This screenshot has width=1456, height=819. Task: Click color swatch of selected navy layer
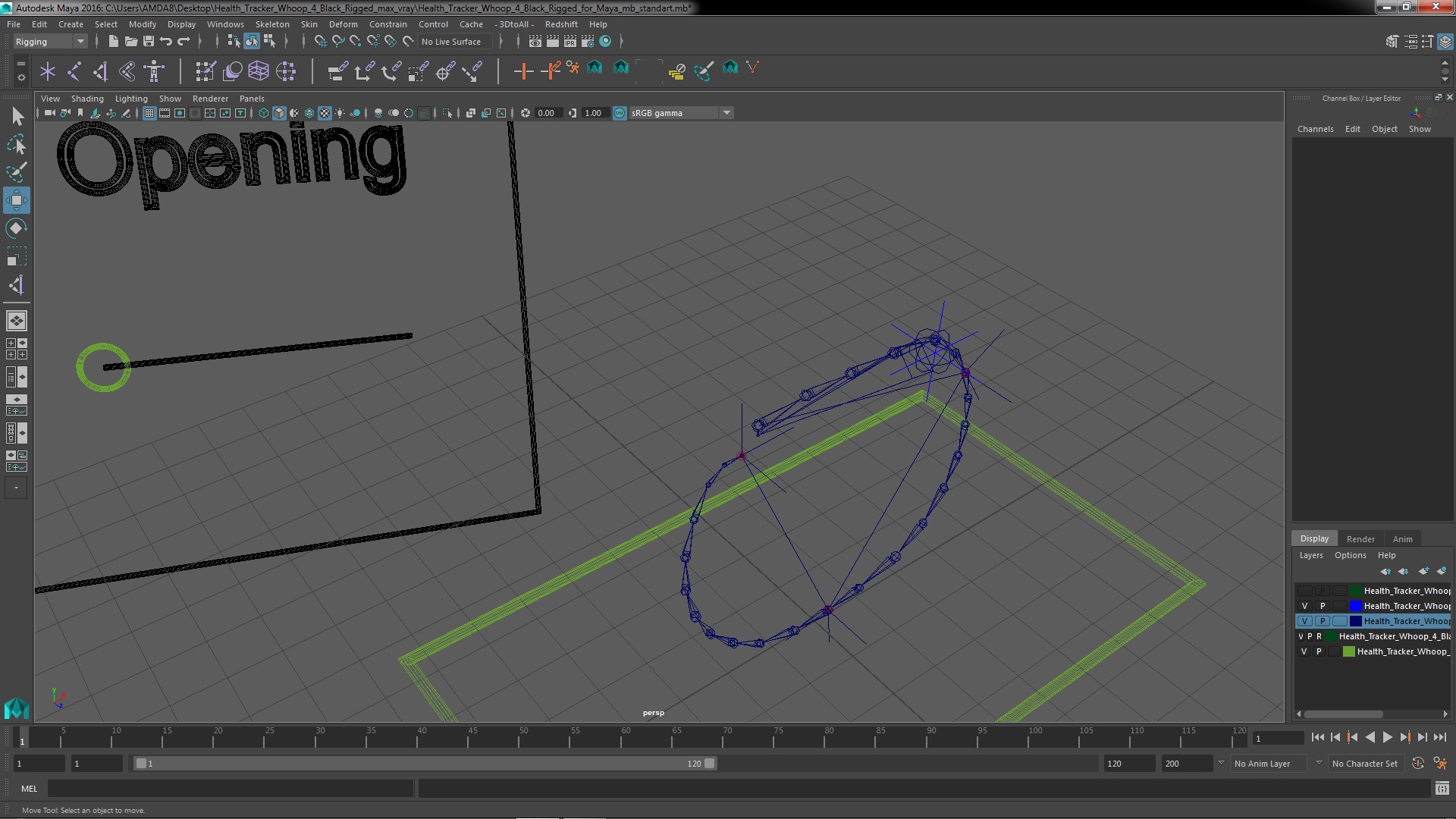(x=1356, y=621)
